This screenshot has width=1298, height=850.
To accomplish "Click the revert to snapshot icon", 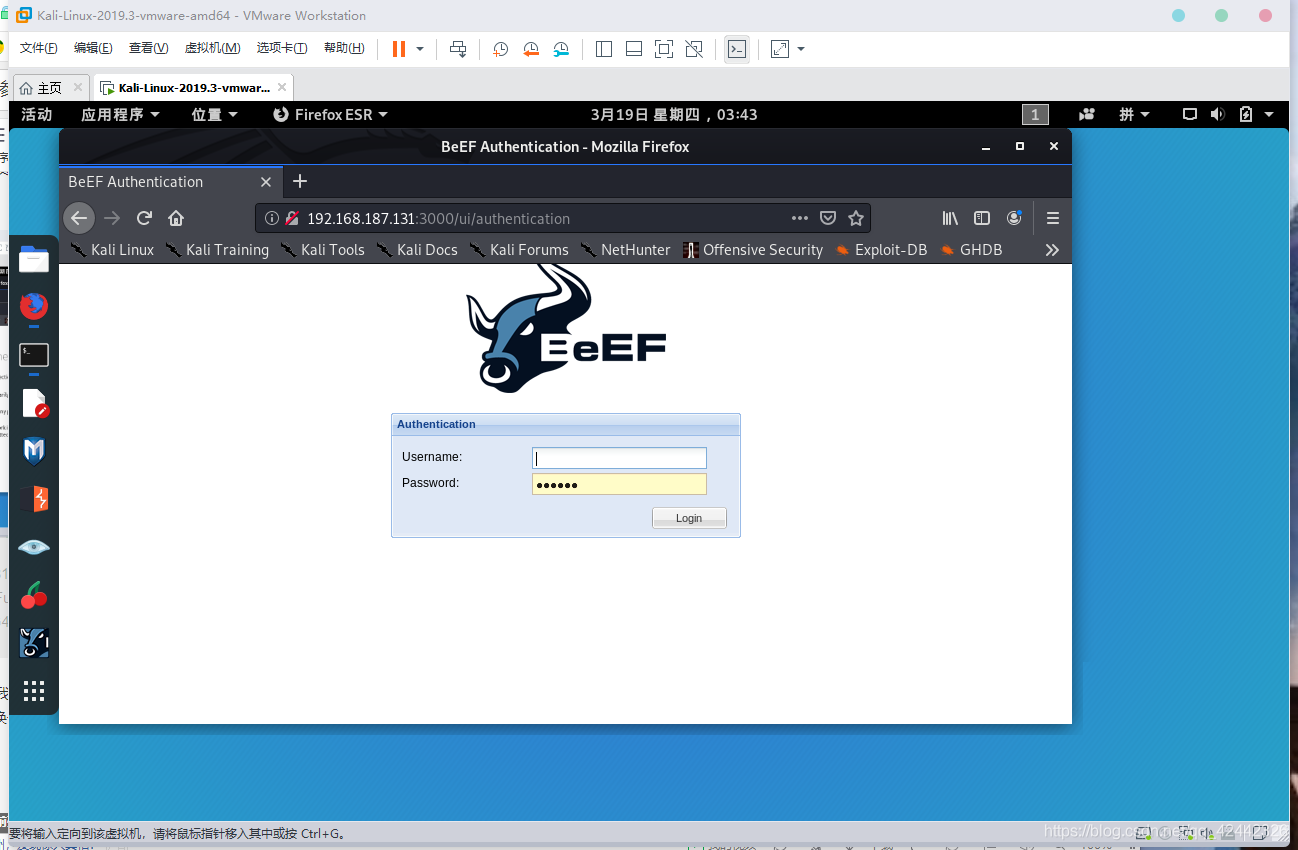I will (x=531, y=49).
